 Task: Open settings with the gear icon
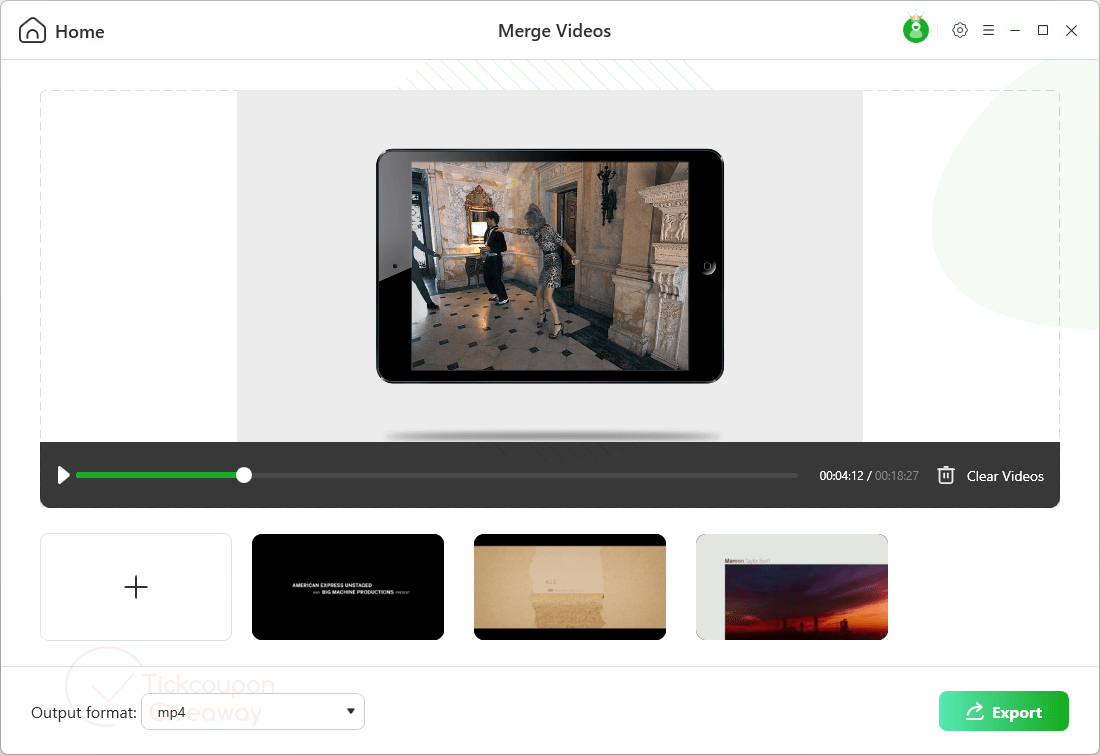point(960,31)
